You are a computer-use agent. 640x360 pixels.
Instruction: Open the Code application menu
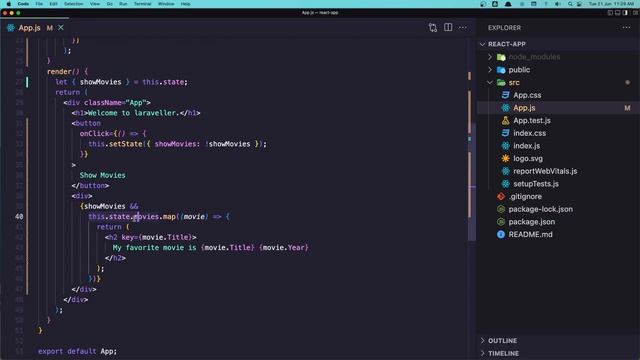coord(23,4)
